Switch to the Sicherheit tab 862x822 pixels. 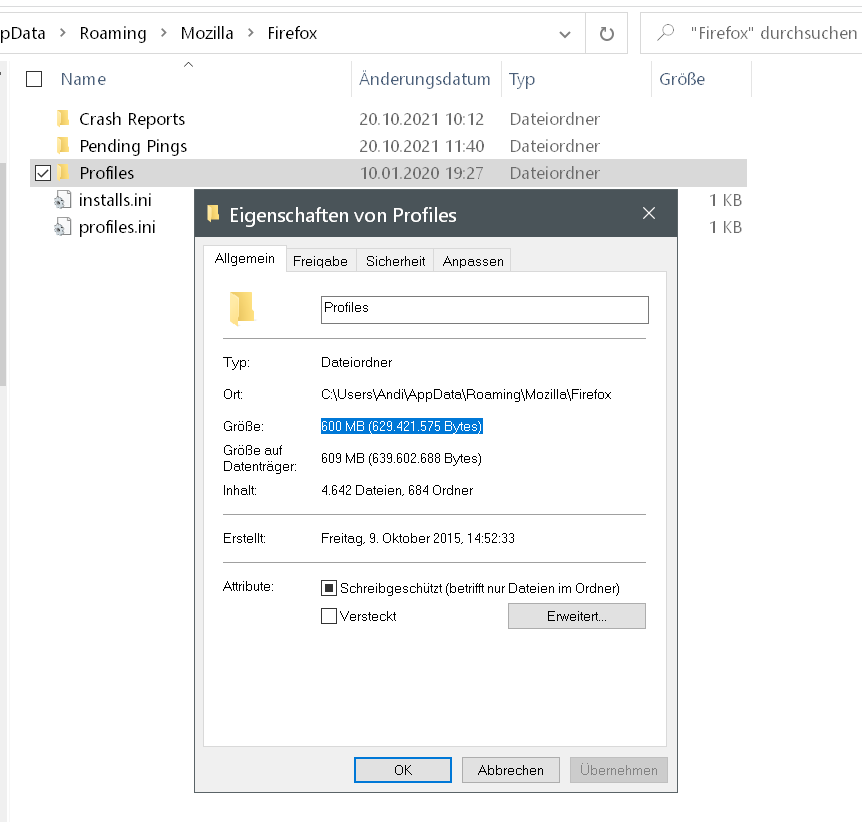point(395,261)
